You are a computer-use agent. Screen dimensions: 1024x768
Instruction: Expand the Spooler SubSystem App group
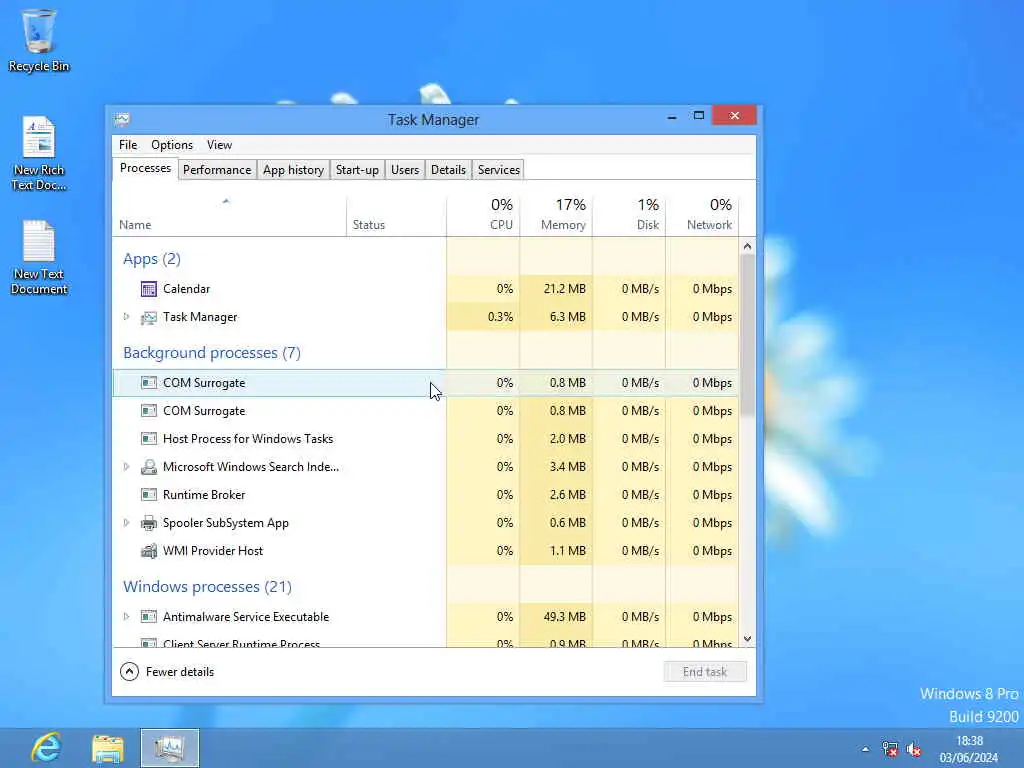click(127, 523)
